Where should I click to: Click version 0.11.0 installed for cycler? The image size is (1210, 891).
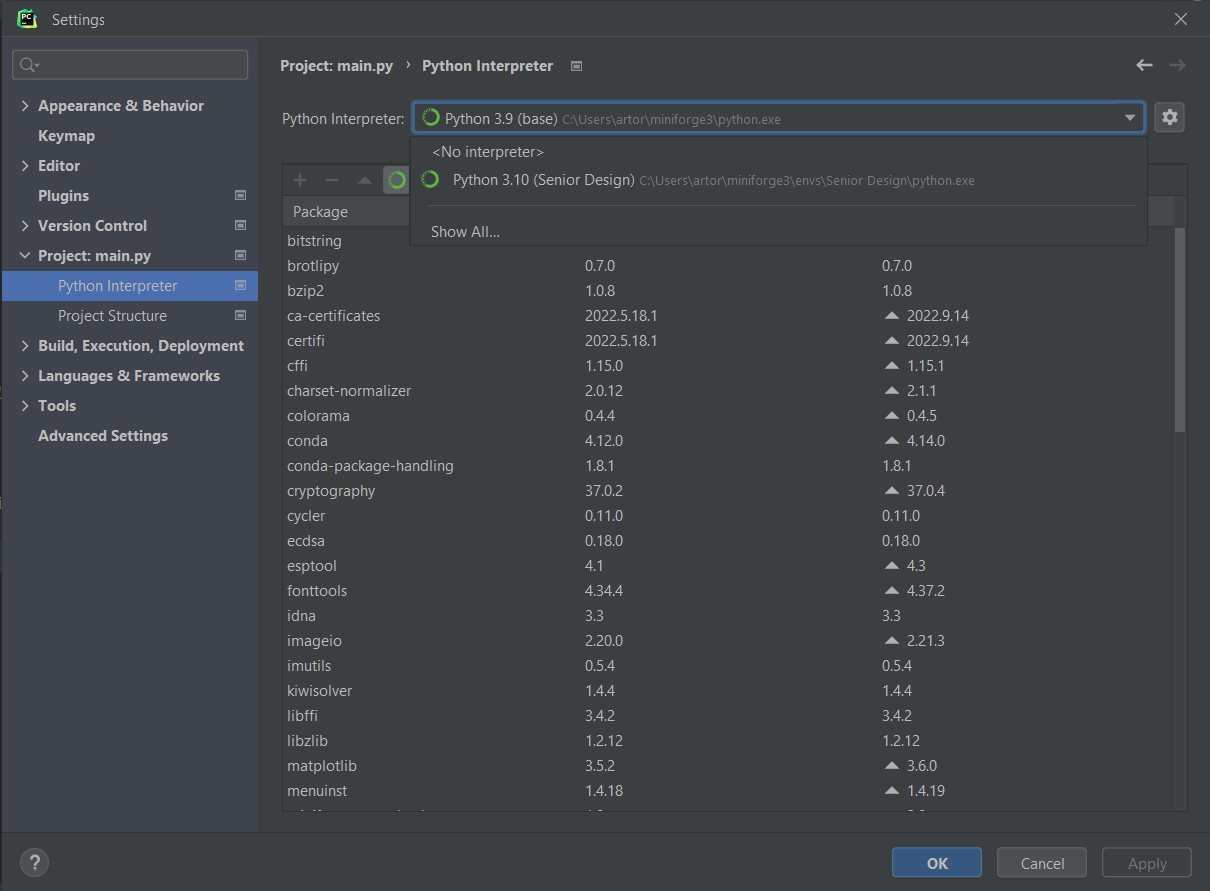[604, 516]
